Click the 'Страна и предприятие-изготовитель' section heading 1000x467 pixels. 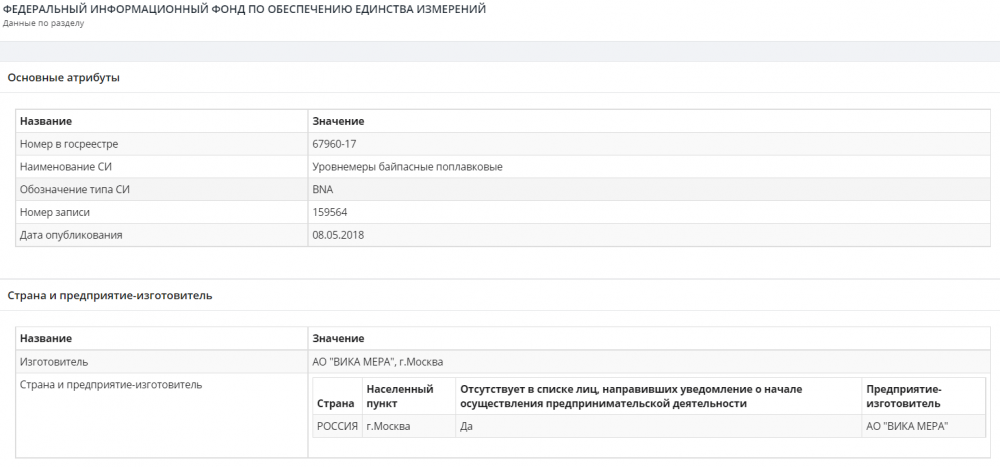click(110, 295)
